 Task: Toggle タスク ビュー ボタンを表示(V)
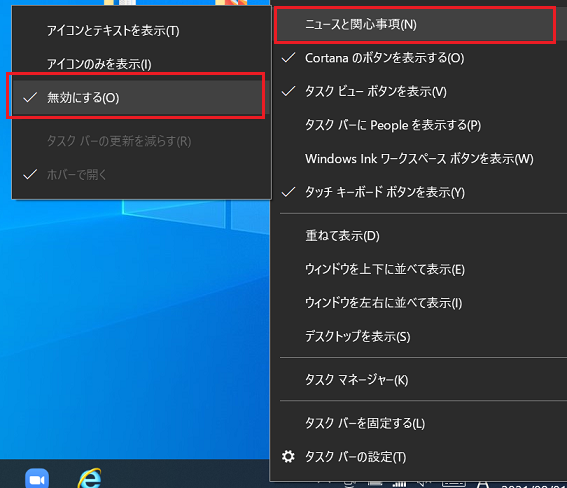(x=419, y=92)
